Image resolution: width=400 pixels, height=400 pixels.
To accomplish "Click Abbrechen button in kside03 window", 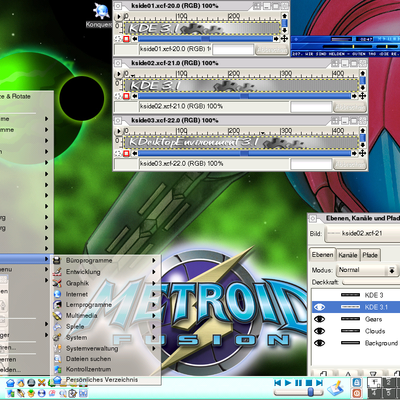I will point(350,165).
